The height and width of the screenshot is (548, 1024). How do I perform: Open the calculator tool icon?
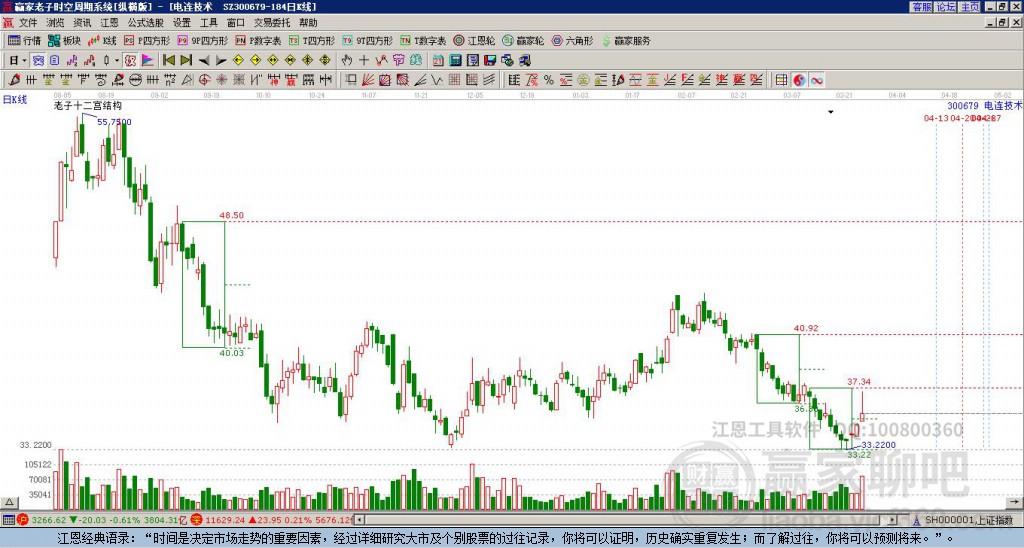pos(455,60)
